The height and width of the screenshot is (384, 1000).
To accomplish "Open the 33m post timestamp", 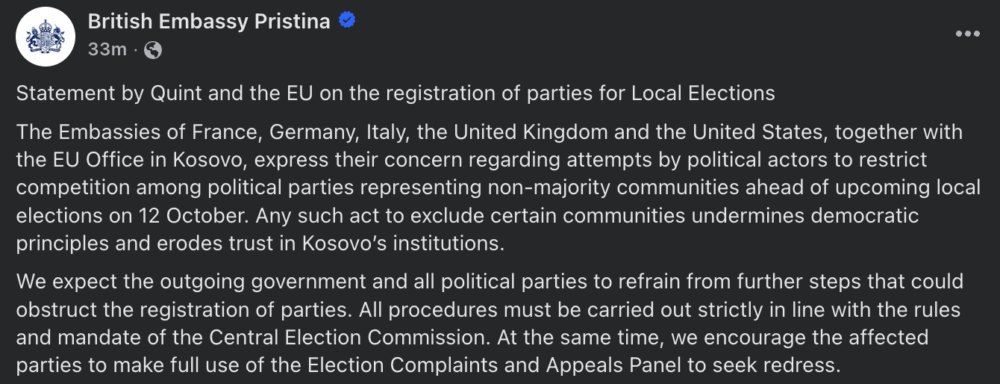I will pos(107,50).
